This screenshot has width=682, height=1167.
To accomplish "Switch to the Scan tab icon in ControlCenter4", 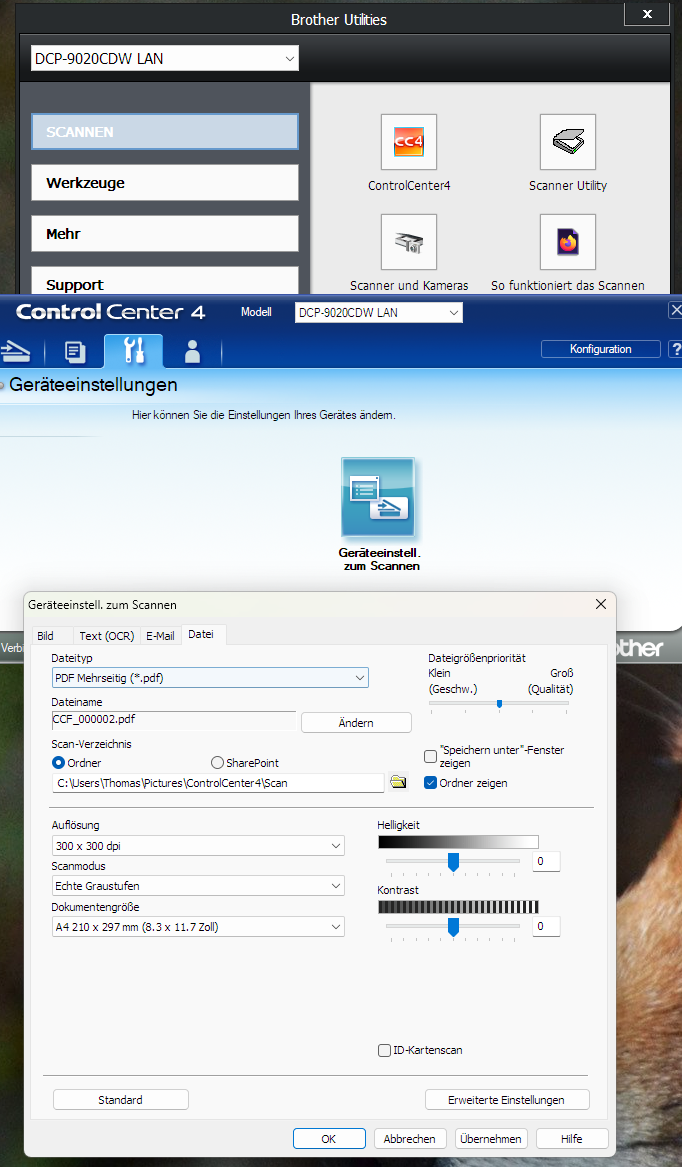I will (x=15, y=350).
